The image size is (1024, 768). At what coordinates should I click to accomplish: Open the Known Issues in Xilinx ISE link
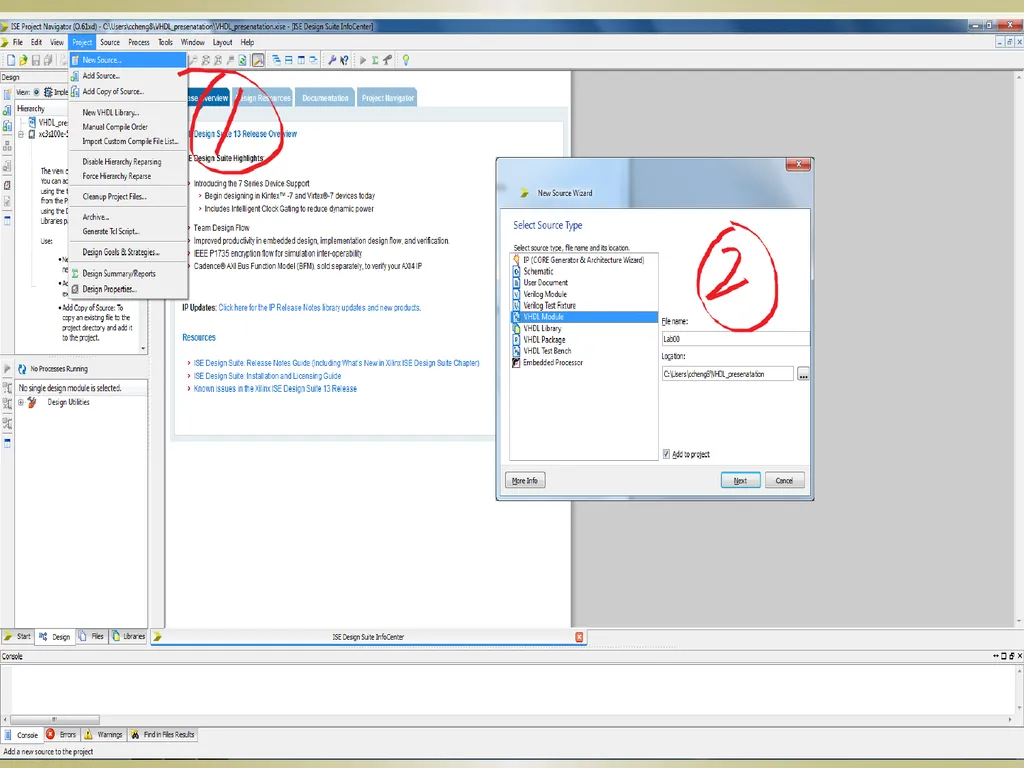[x=275, y=389]
